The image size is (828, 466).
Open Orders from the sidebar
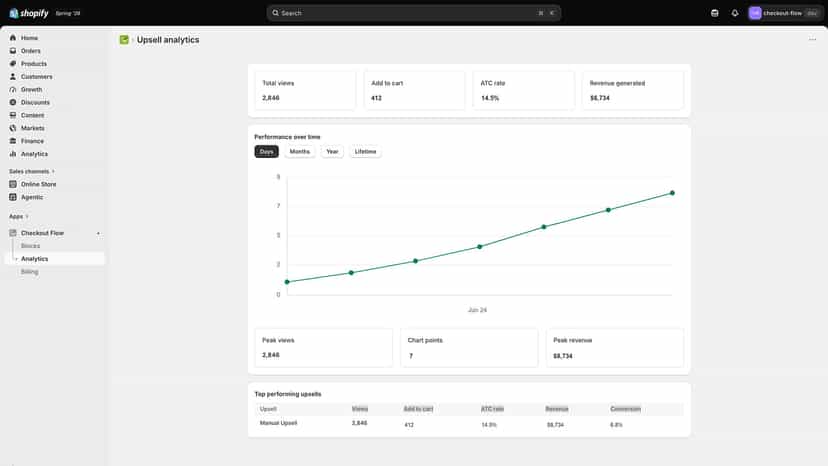pos(30,51)
